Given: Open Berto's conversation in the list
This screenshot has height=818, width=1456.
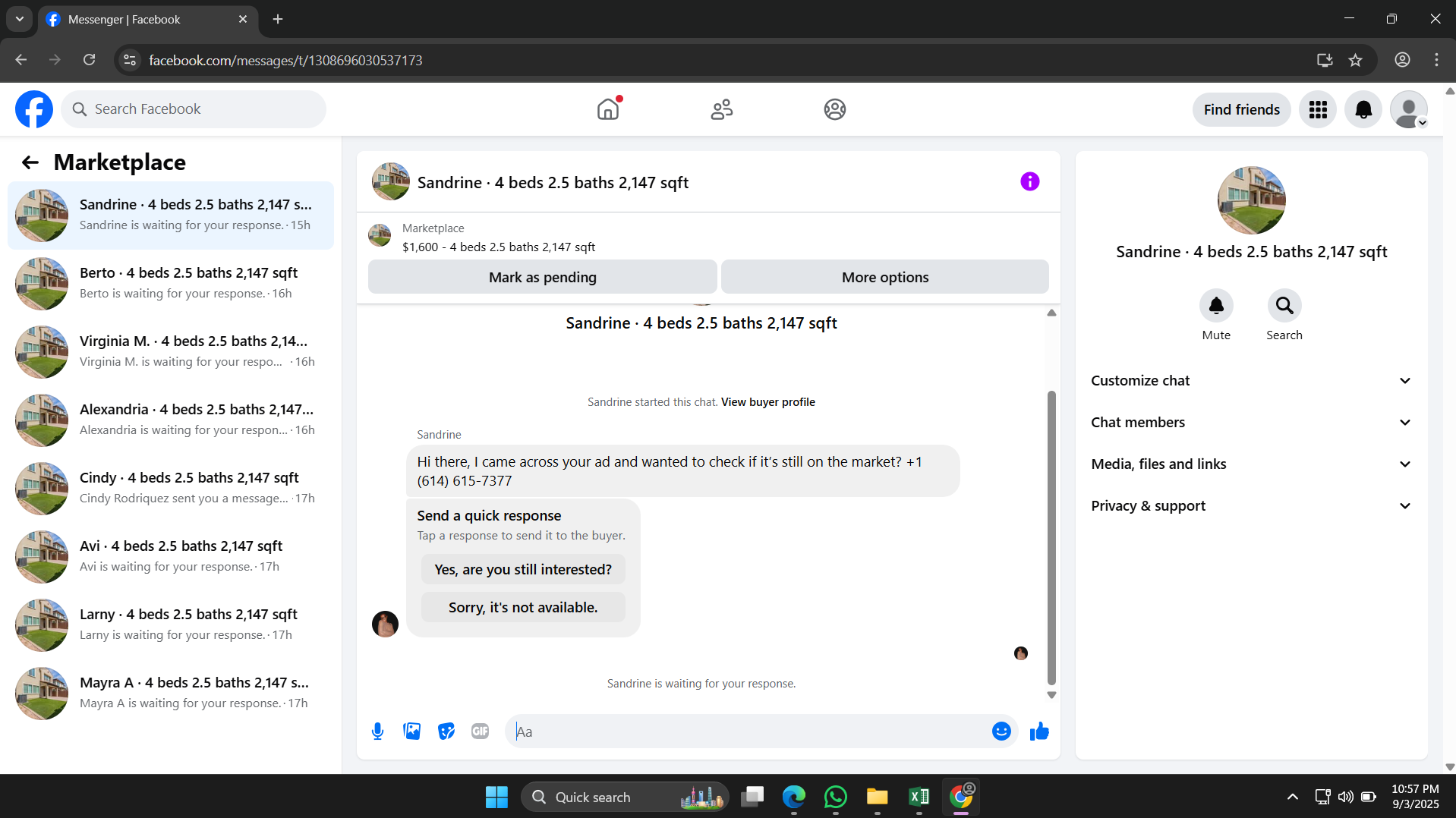Looking at the screenshot, I should [171, 284].
